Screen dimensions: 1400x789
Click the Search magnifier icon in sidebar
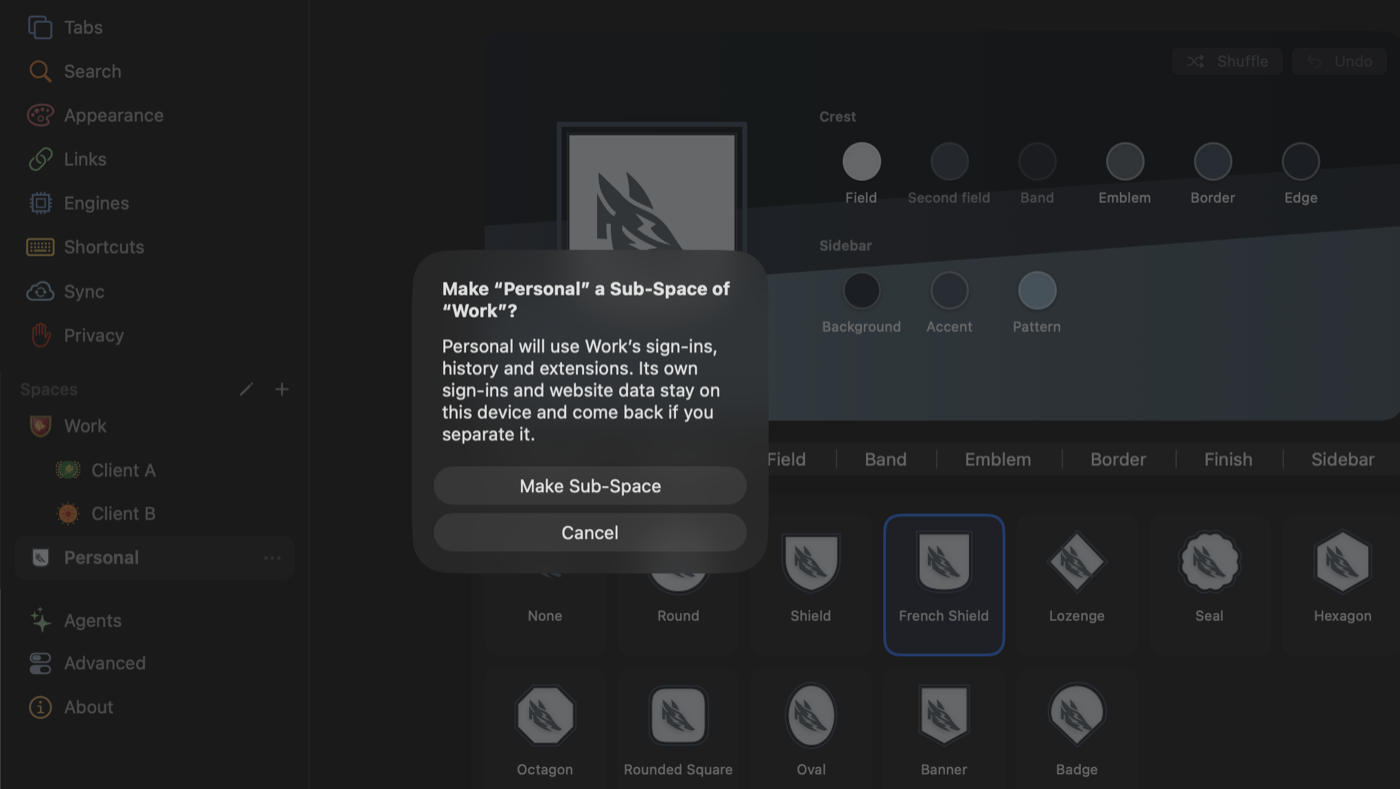[x=40, y=71]
